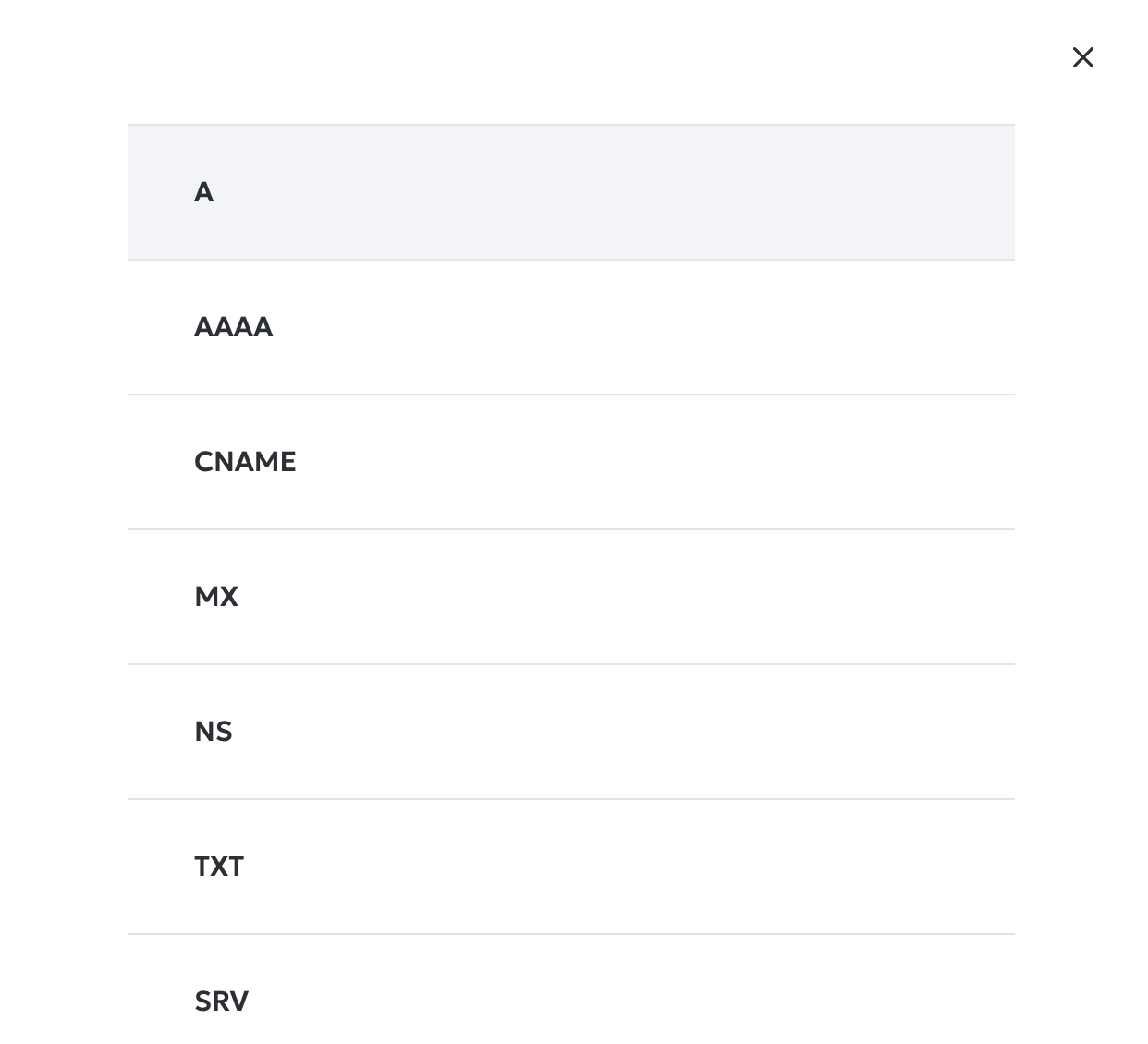Choose the SRV record entry
This screenshot has width=1148, height=1044.
571,989
